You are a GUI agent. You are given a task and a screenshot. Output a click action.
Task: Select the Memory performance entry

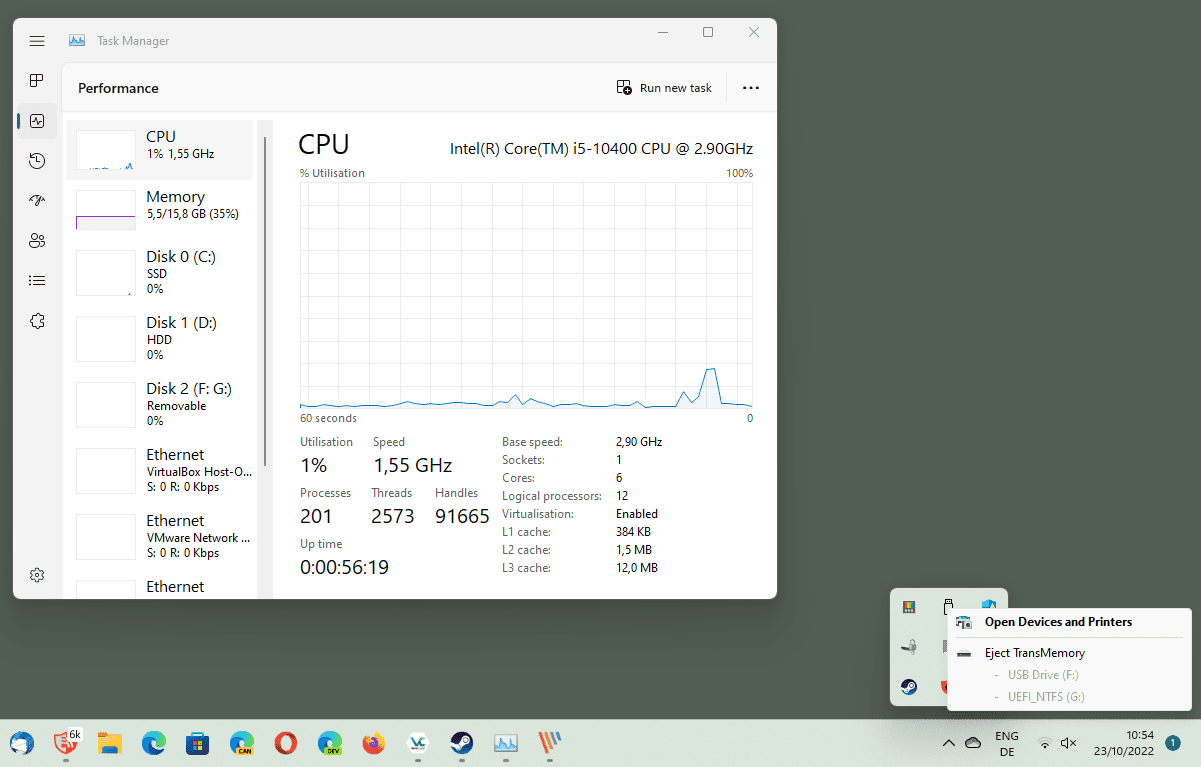click(x=160, y=210)
